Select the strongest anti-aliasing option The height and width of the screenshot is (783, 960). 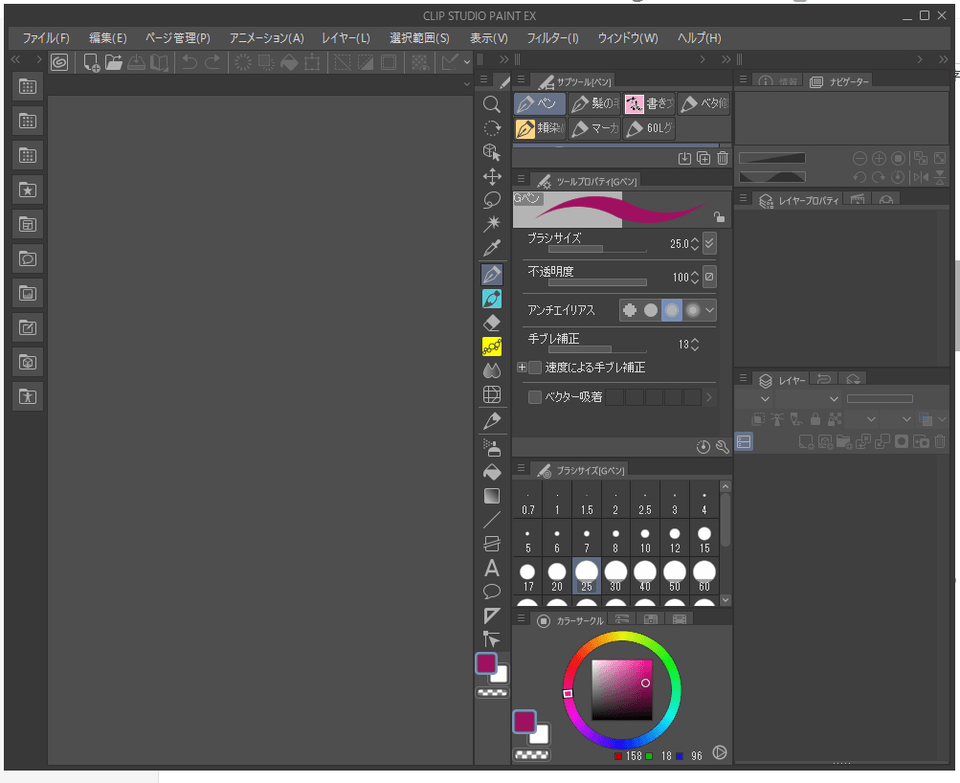coord(693,310)
